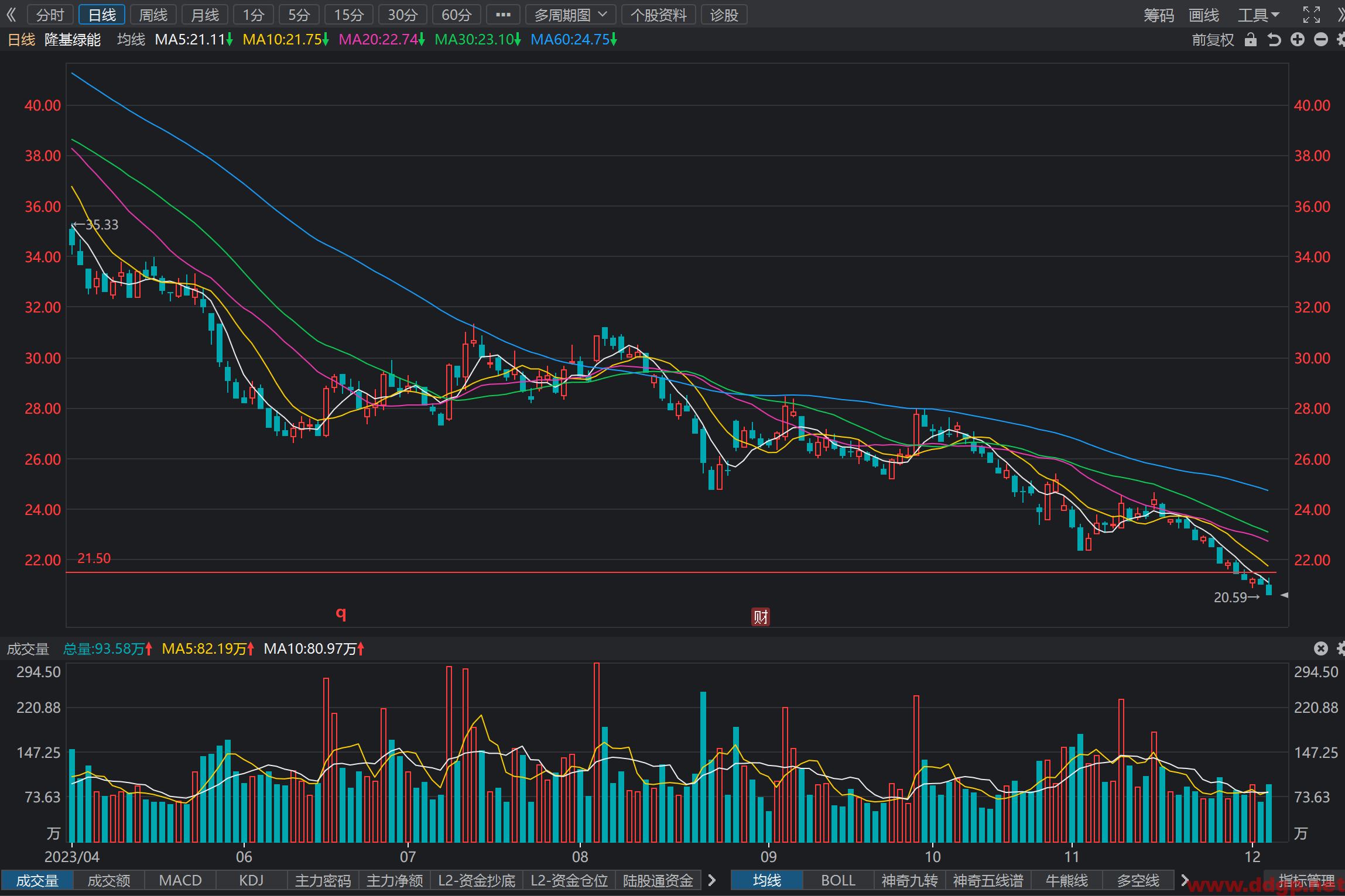1345x896 pixels.
Task: Click the undo arrow icon in chart header
Action: pos(1274,40)
